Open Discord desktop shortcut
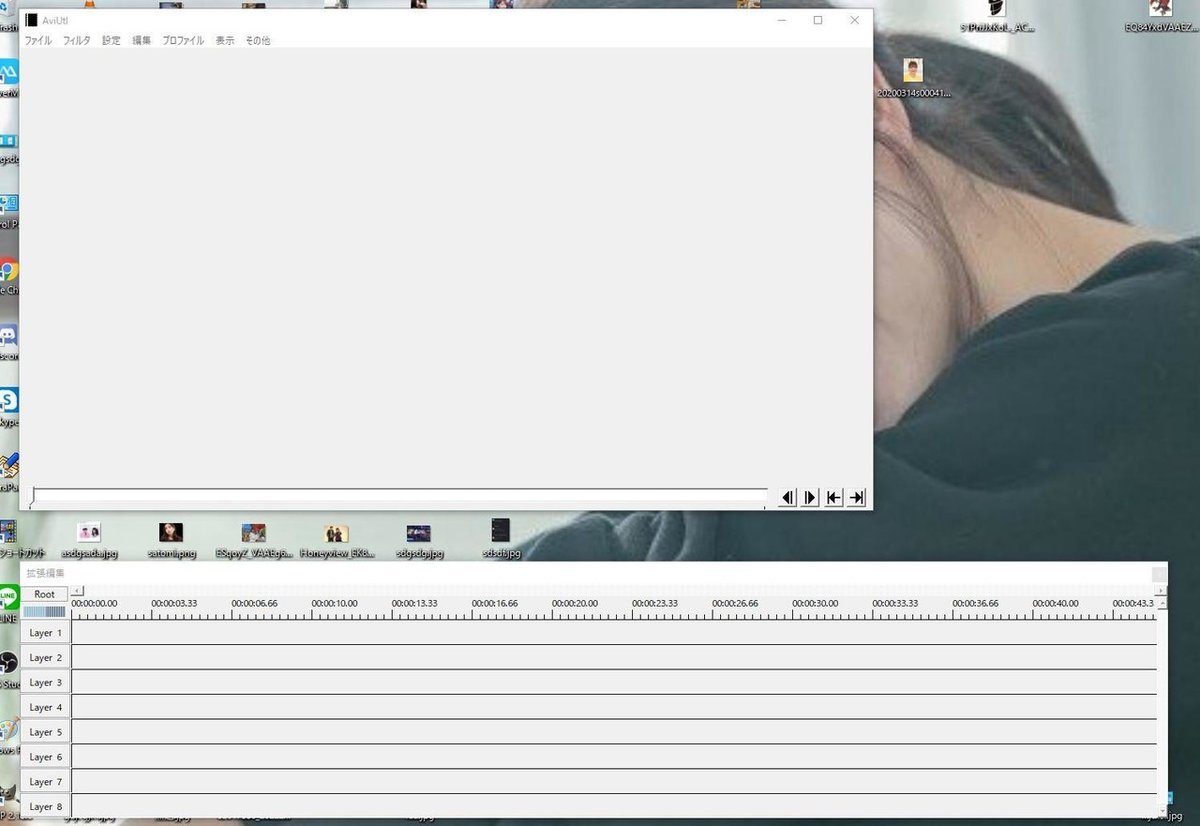The width and height of the screenshot is (1200, 826). tap(8, 340)
